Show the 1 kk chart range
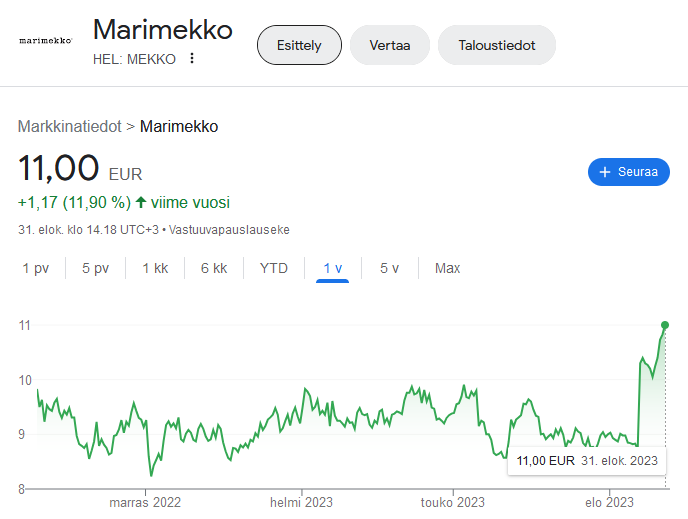Viewport: 688px width, 519px height. [x=155, y=268]
